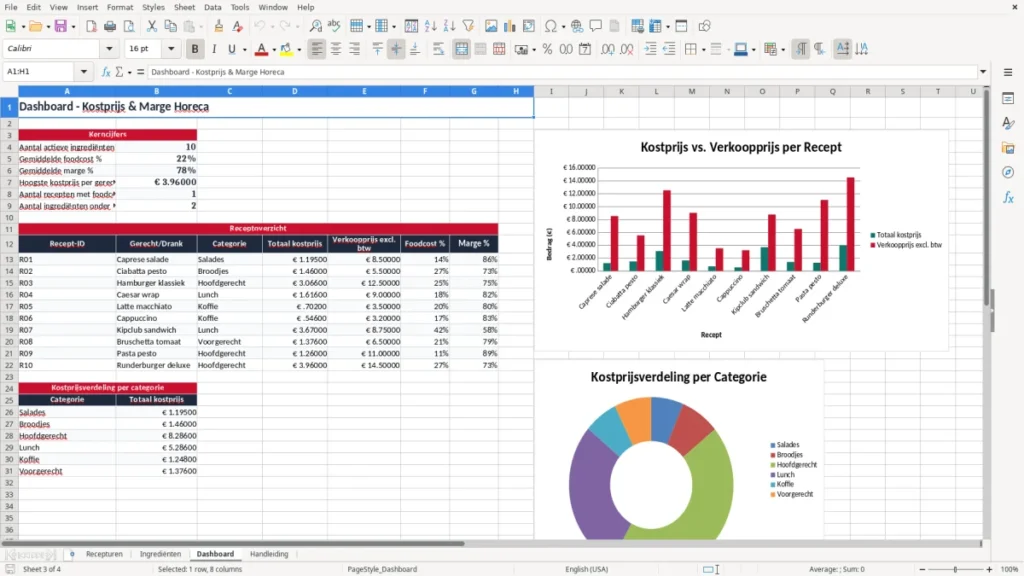Add a decimal place
The height and width of the screenshot is (576, 1024).
(608, 49)
